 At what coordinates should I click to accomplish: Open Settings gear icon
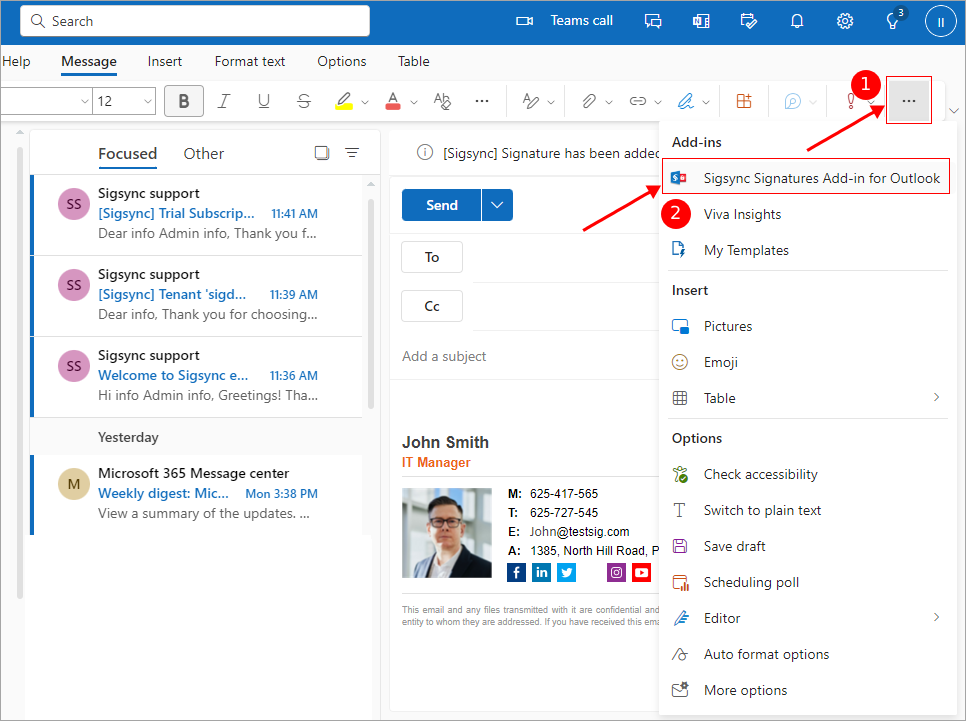(x=845, y=21)
